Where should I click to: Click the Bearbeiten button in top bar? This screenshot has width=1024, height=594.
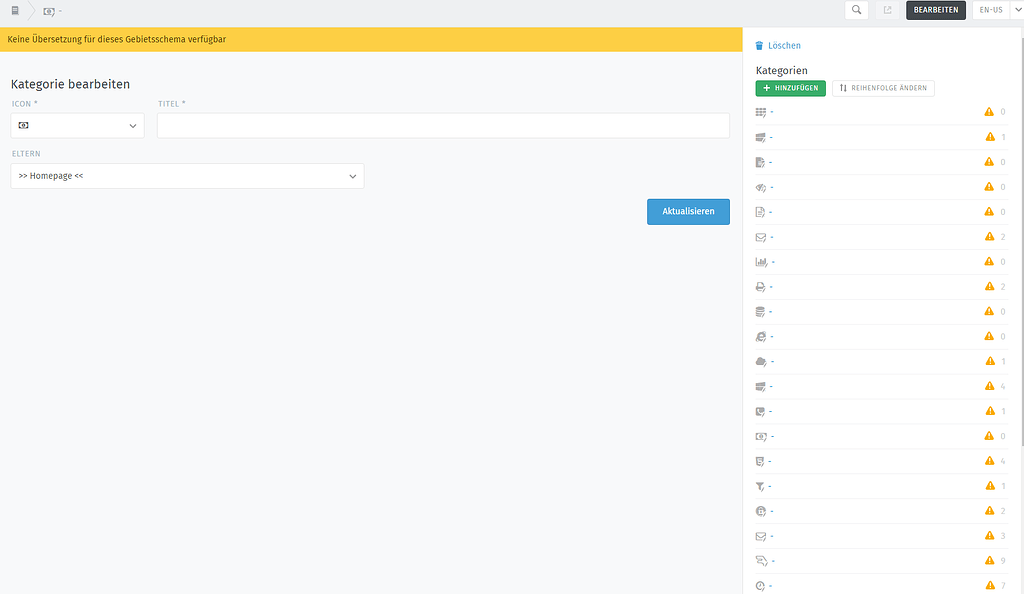tap(936, 10)
